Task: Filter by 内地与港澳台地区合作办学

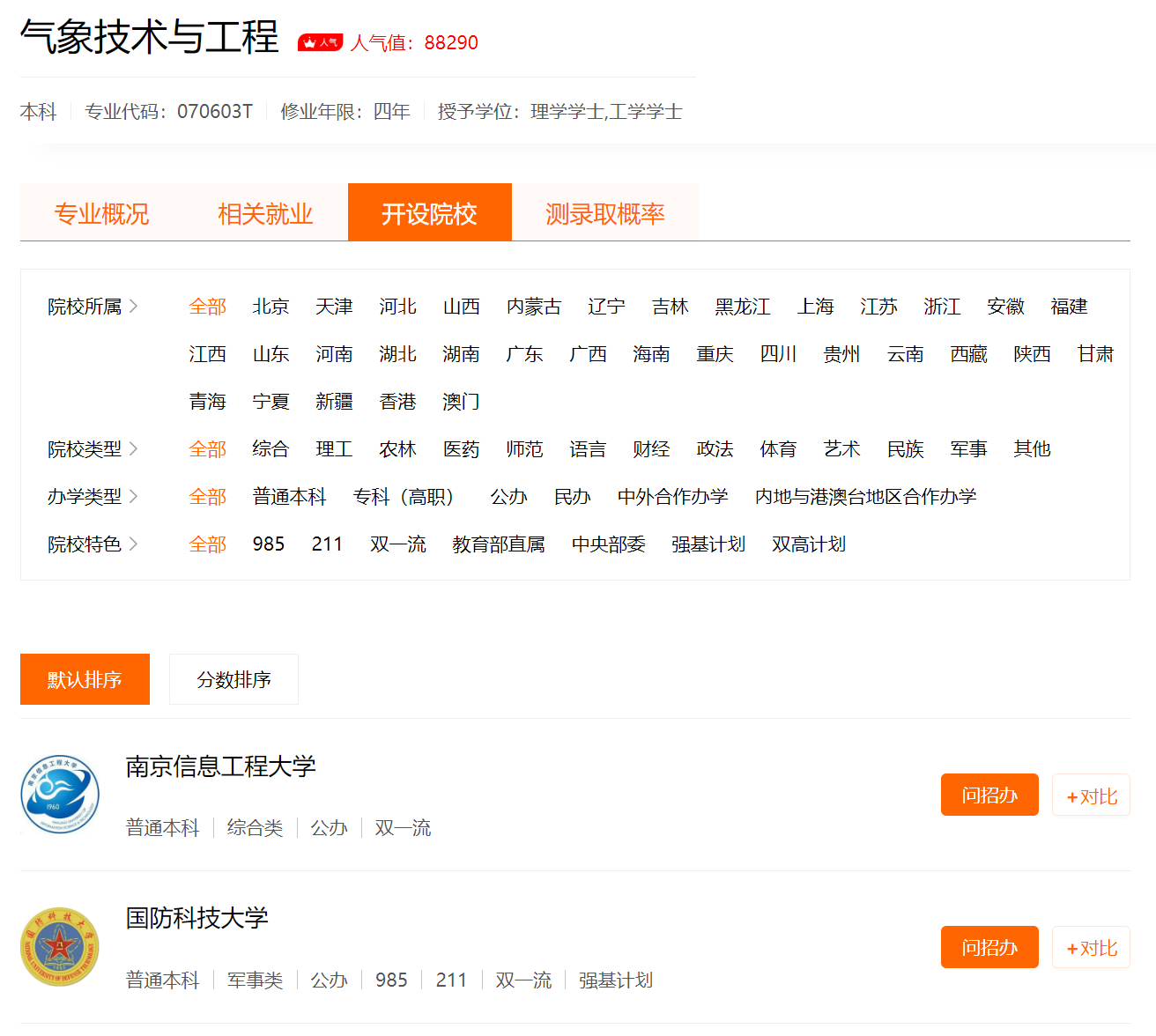Action: point(866,497)
